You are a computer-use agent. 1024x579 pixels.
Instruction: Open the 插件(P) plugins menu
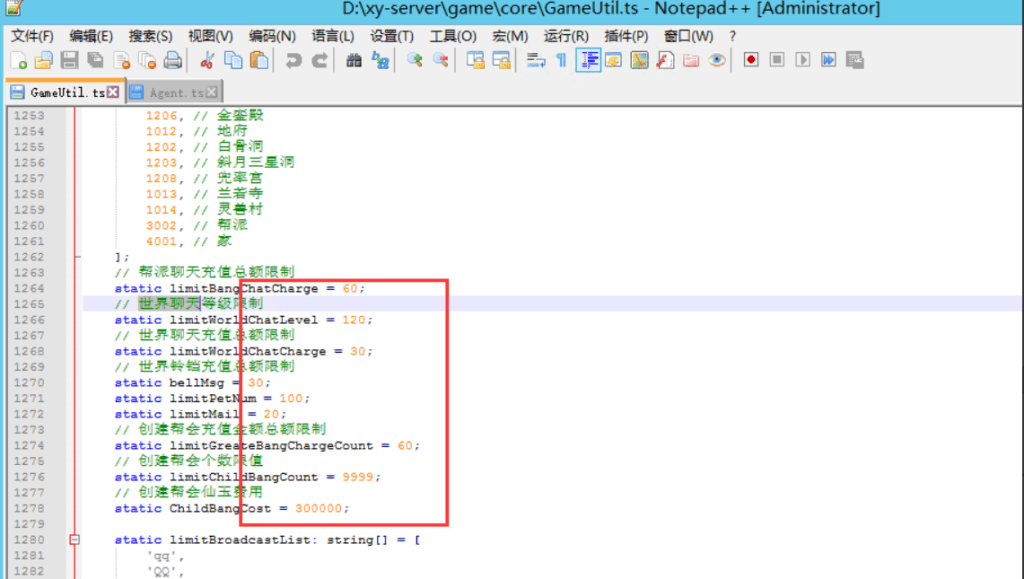click(x=627, y=36)
